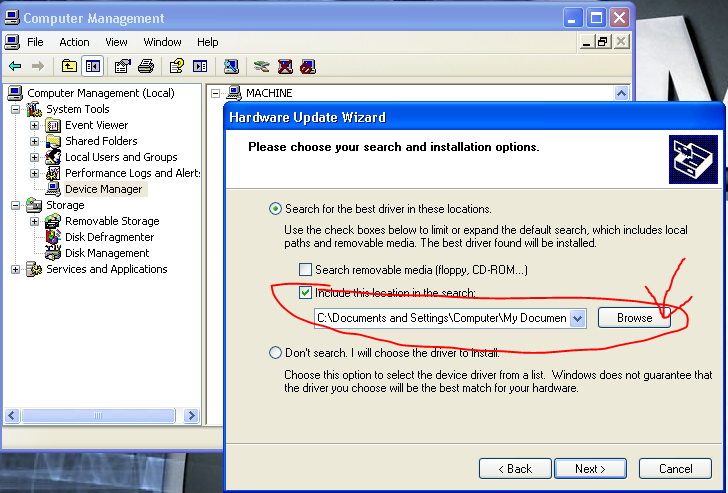Click the Removable Storage tree icon

53,221
